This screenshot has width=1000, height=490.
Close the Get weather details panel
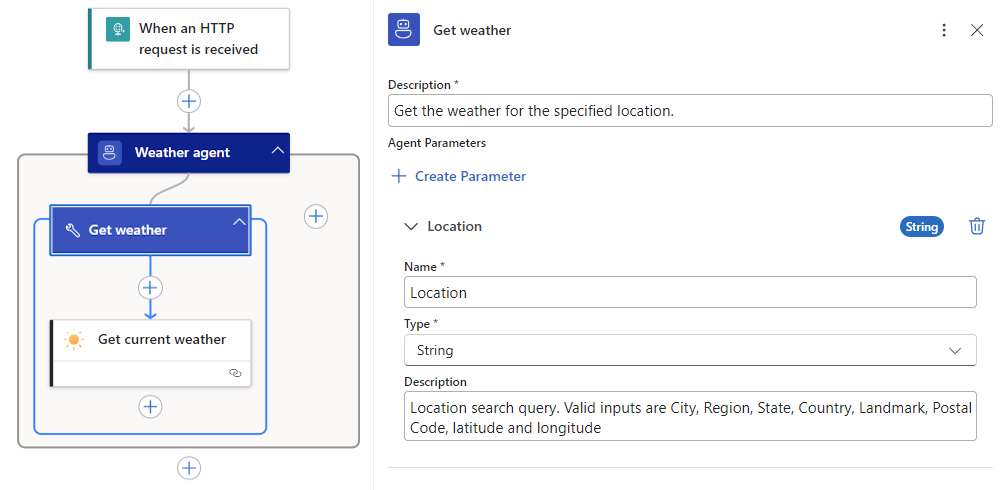(x=977, y=31)
